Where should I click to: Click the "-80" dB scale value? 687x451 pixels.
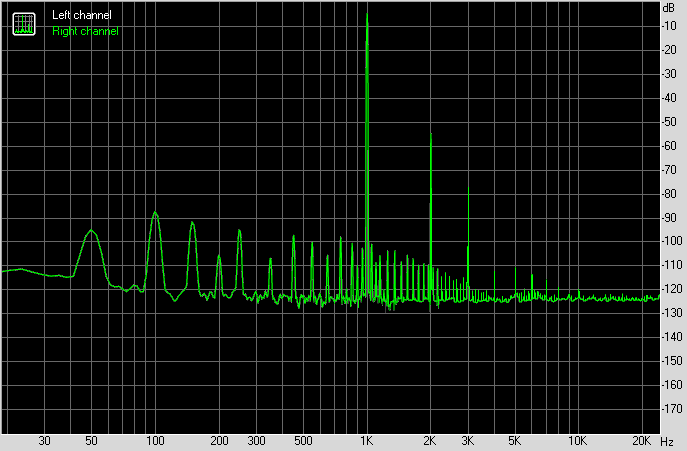669,193
